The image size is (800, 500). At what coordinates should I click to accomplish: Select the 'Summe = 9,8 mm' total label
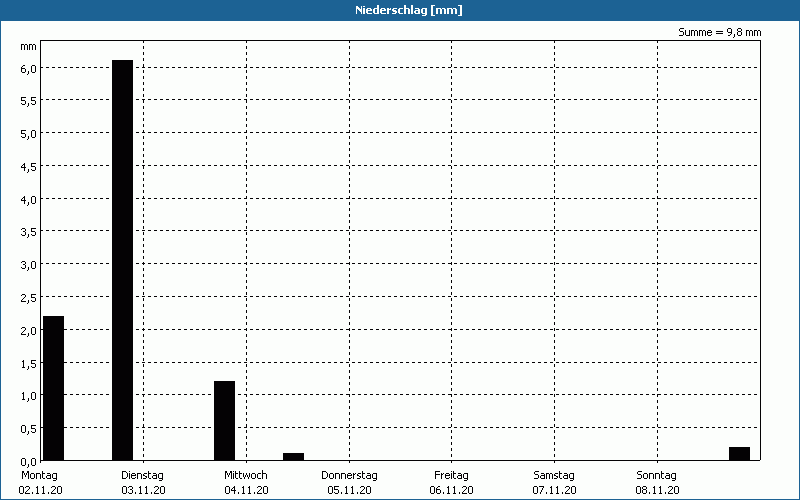coord(719,32)
